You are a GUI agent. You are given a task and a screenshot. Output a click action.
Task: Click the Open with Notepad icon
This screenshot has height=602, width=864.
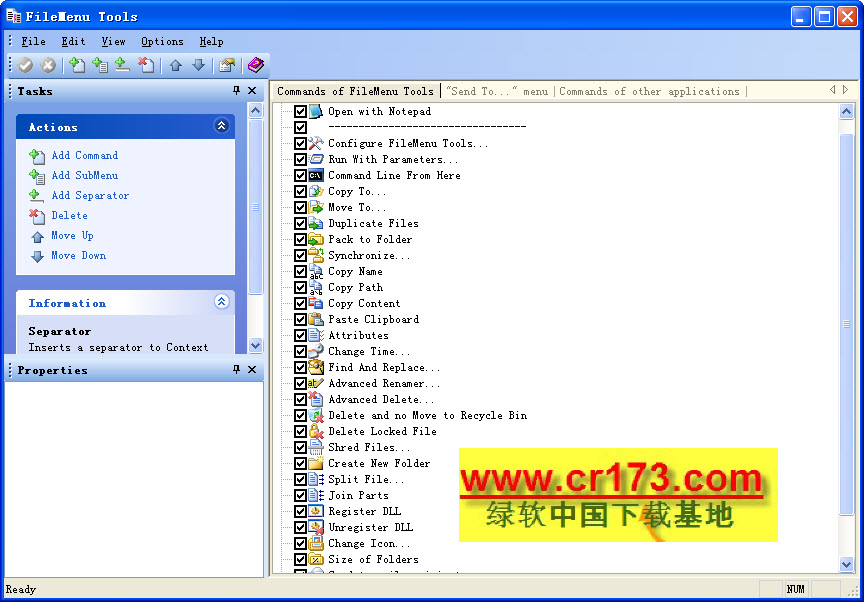point(316,111)
